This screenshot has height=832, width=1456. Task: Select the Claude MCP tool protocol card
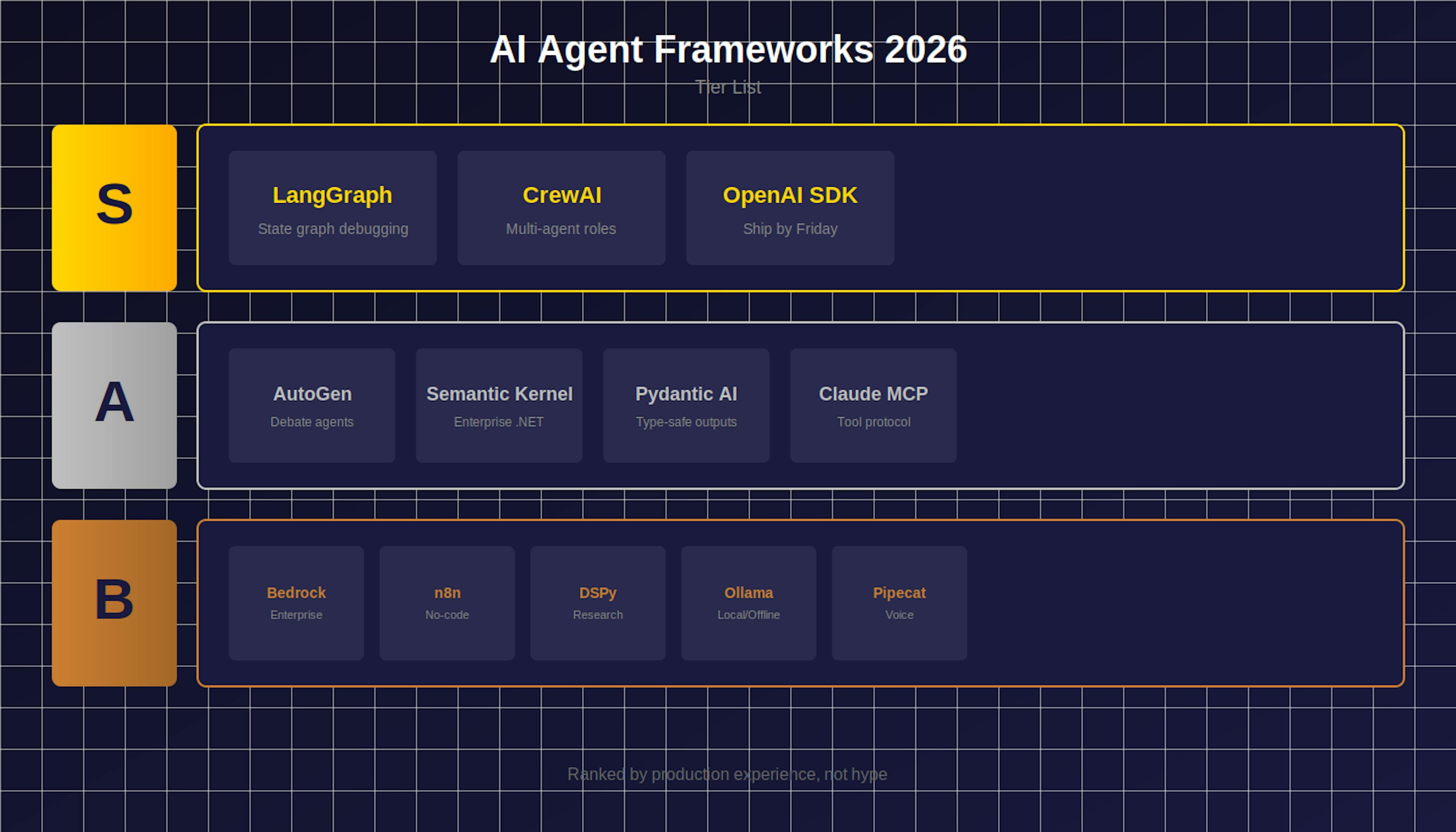coord(873,406)
